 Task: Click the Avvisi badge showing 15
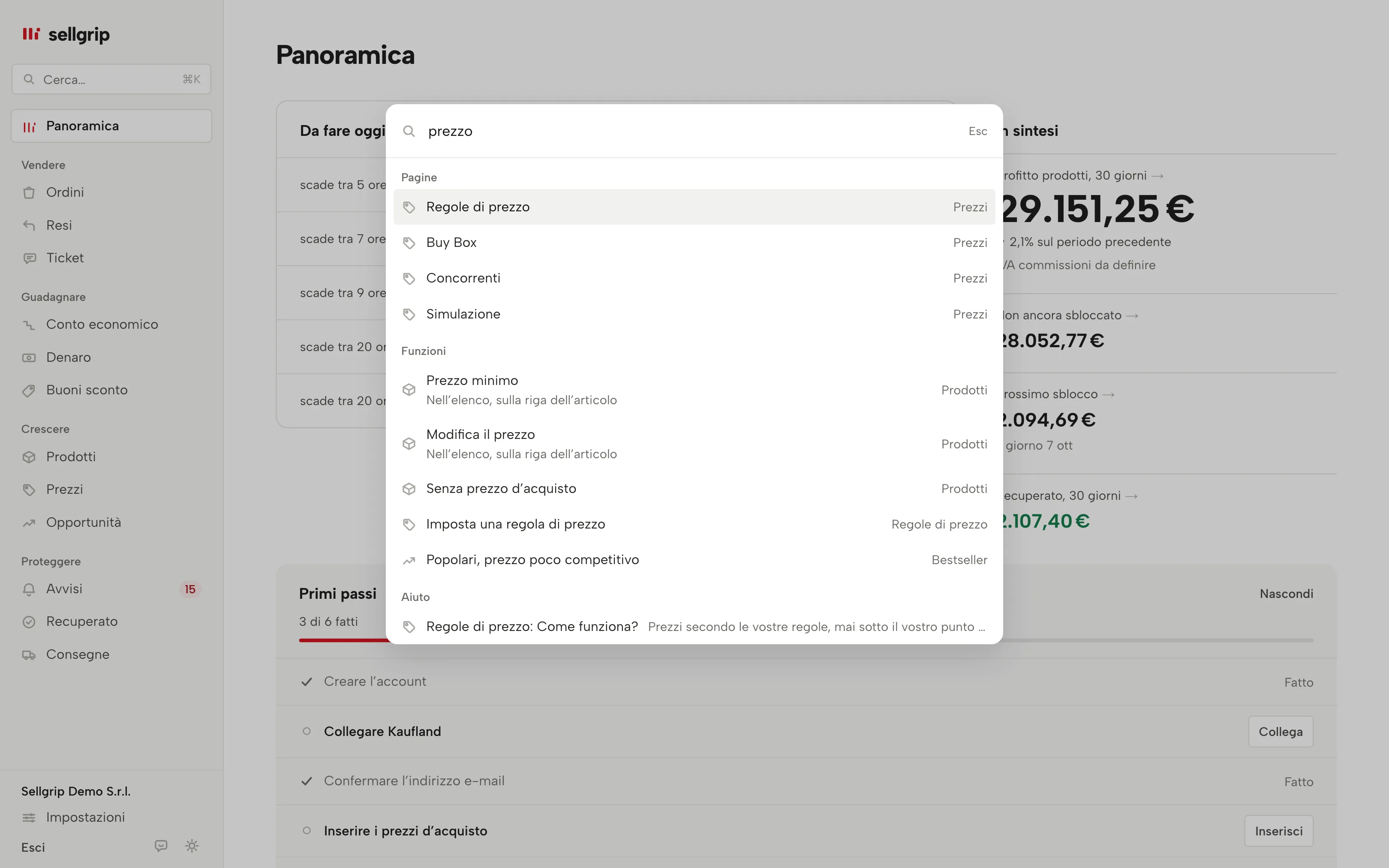click(190, 589)
